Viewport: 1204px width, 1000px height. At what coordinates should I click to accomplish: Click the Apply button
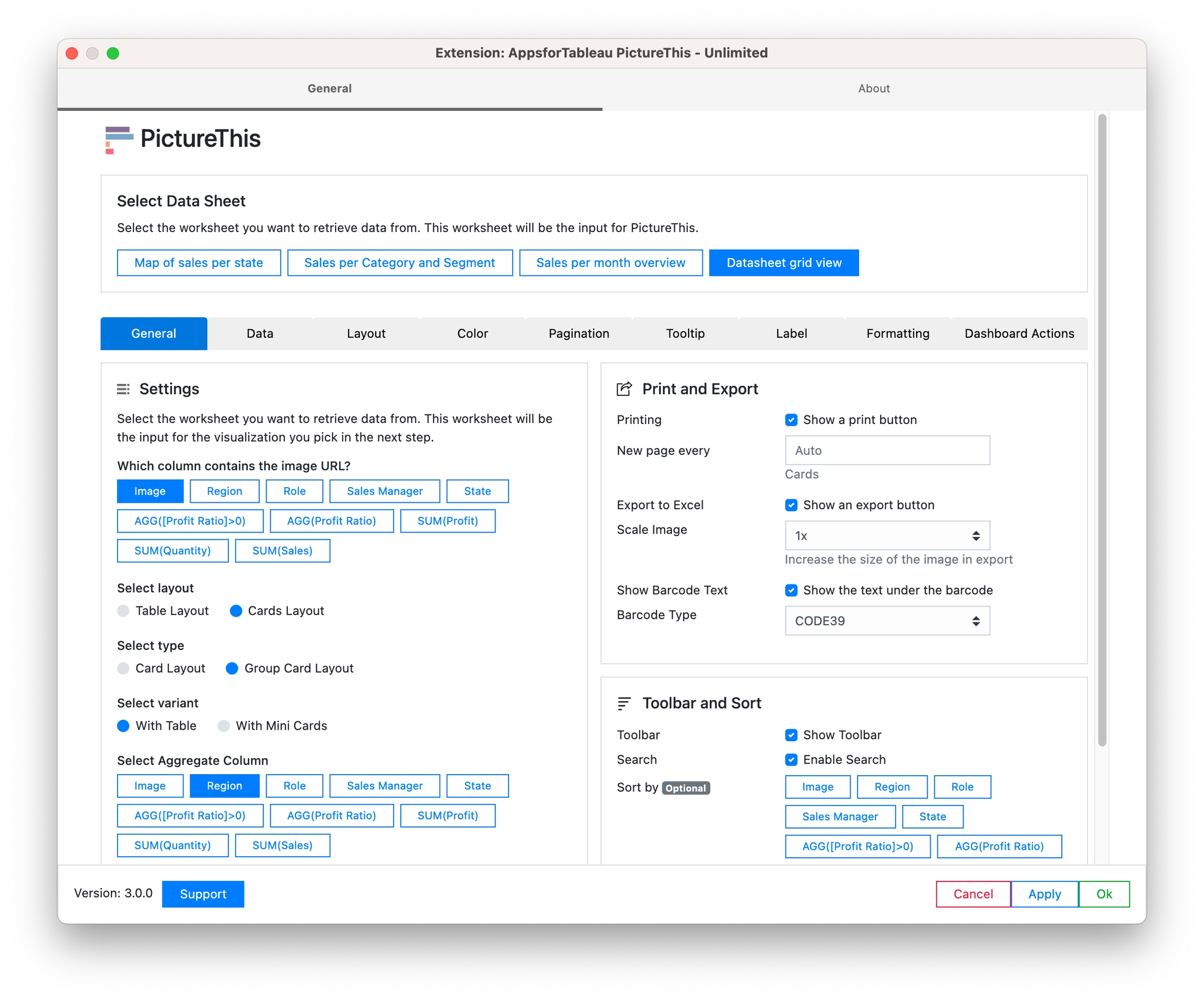point(1044,894)
